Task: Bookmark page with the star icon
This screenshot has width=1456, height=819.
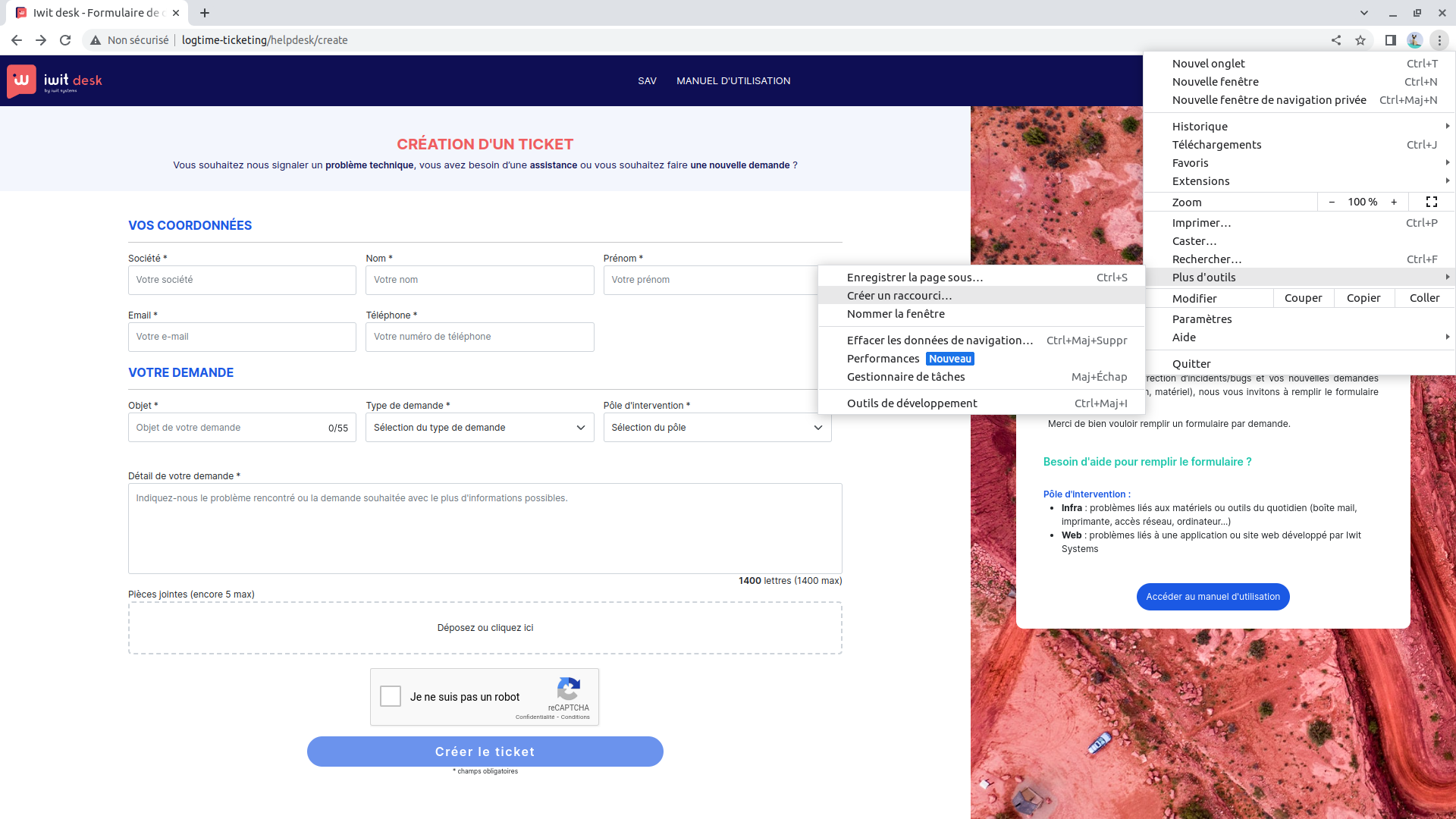Action: pyautogui.click(x=1360, y=40)
